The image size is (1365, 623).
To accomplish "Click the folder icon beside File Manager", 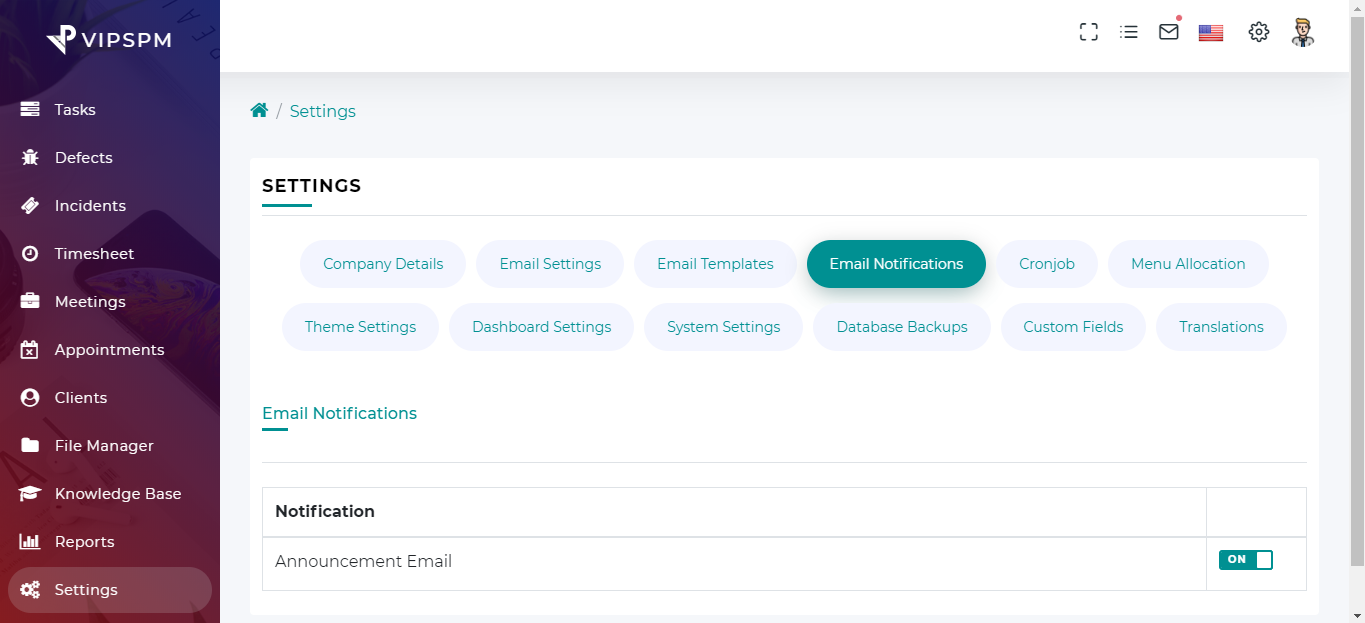I will point(30,446).
